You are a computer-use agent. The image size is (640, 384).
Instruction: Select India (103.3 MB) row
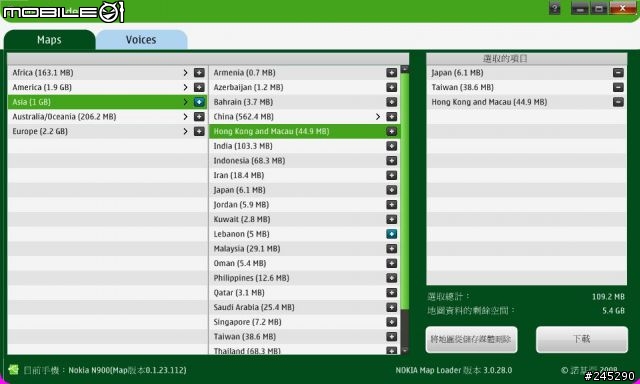(304, 146)
